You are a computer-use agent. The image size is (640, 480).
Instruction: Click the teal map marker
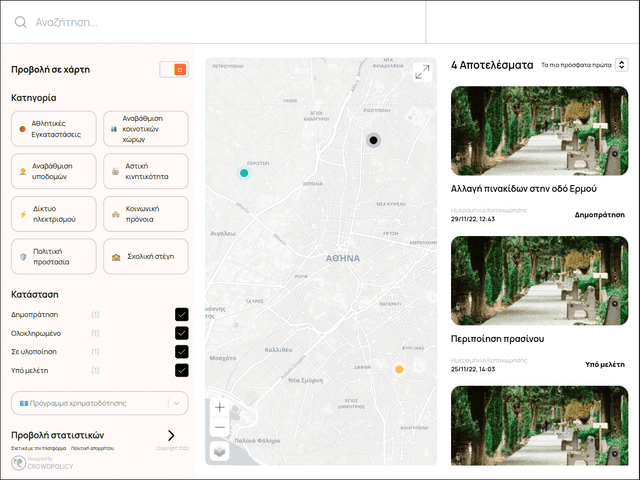pyautogui.click(x=244, y=173)
